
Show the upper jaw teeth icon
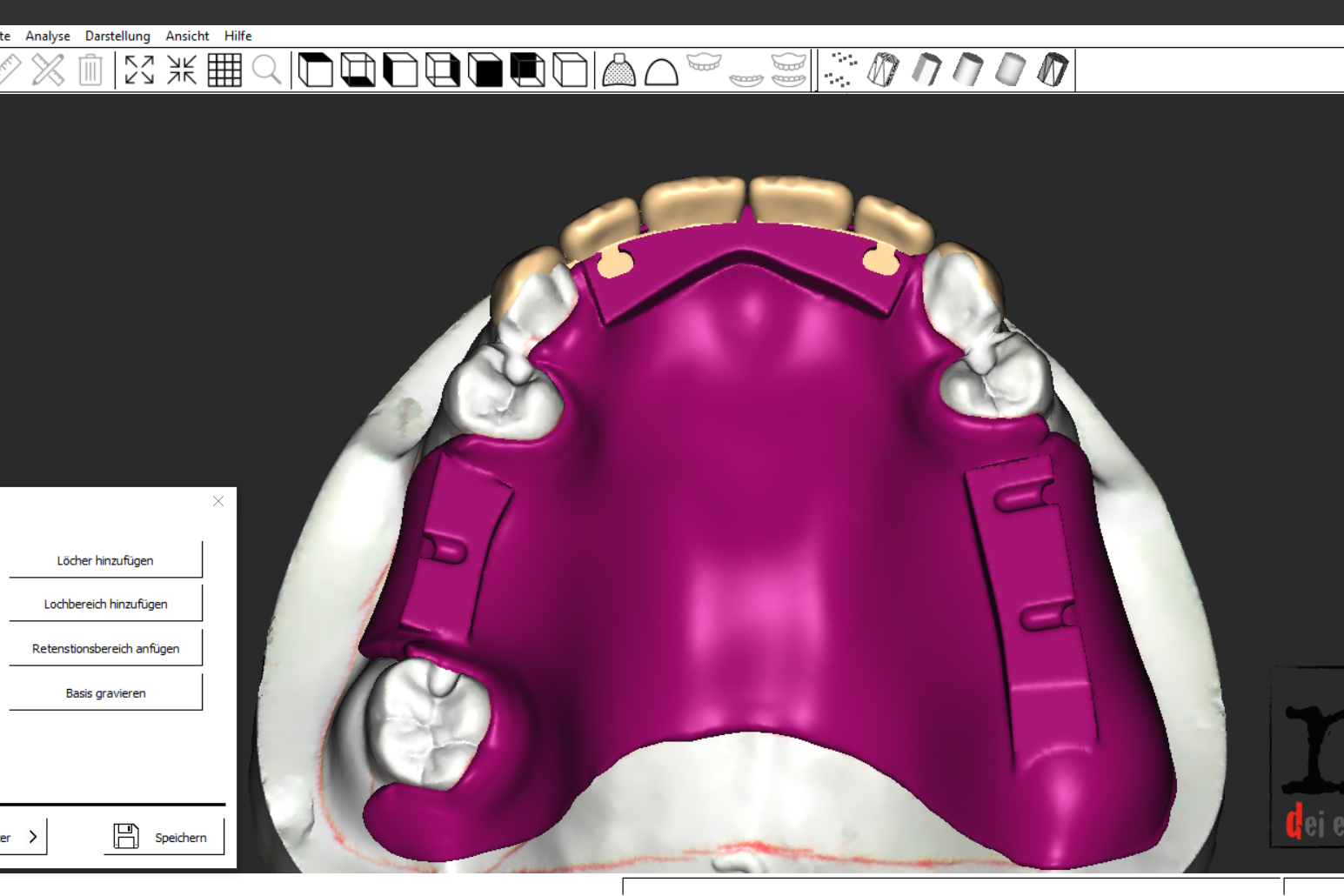tap(704, 63)
